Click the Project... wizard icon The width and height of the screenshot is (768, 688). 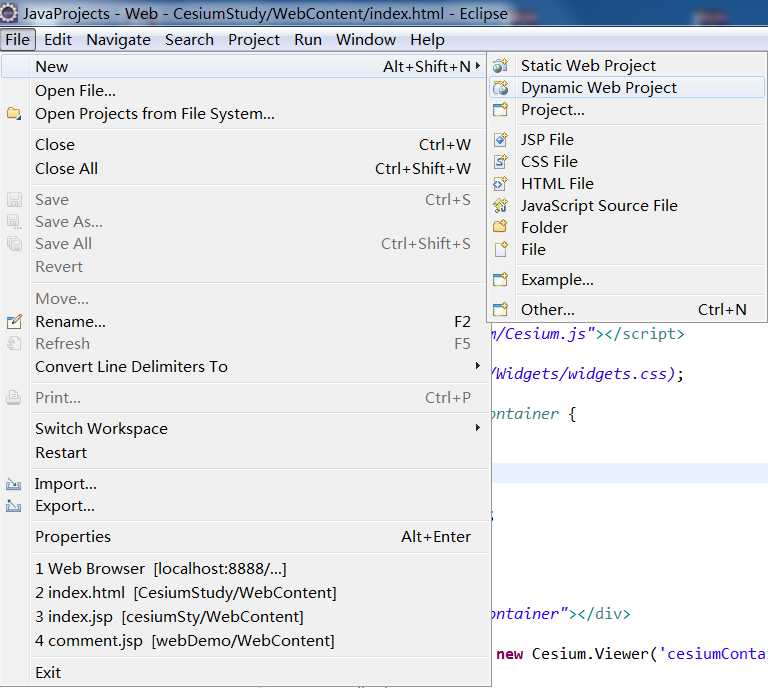point(500,110)
